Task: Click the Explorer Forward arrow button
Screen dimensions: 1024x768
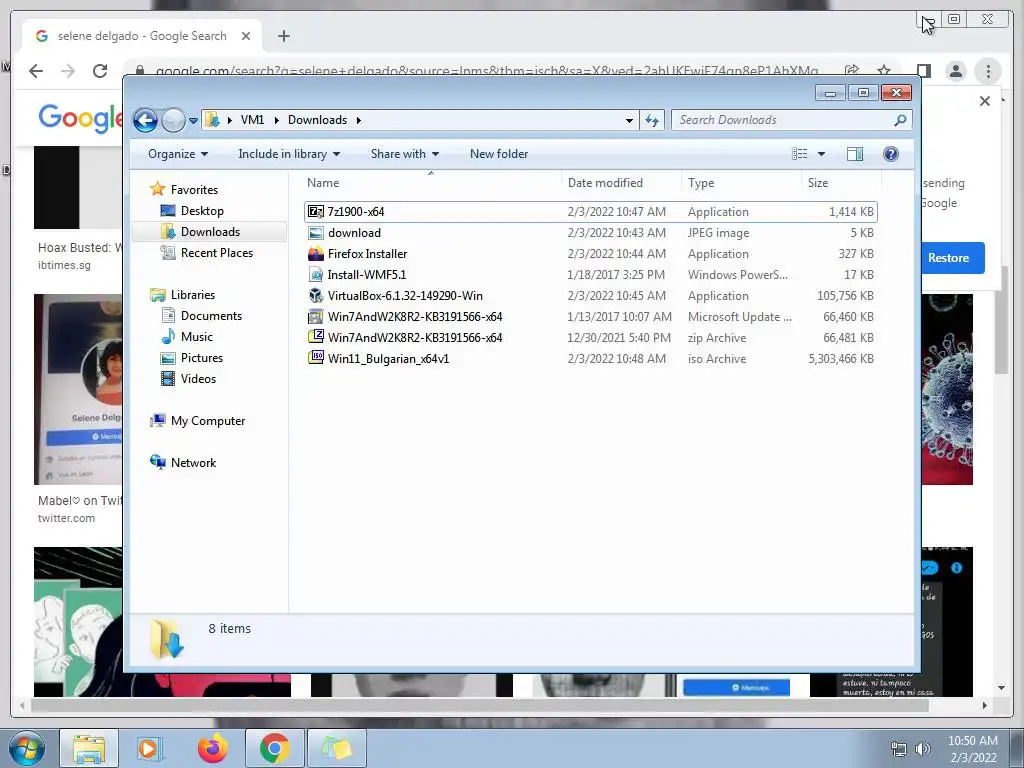Action: (x=173, y=120)
